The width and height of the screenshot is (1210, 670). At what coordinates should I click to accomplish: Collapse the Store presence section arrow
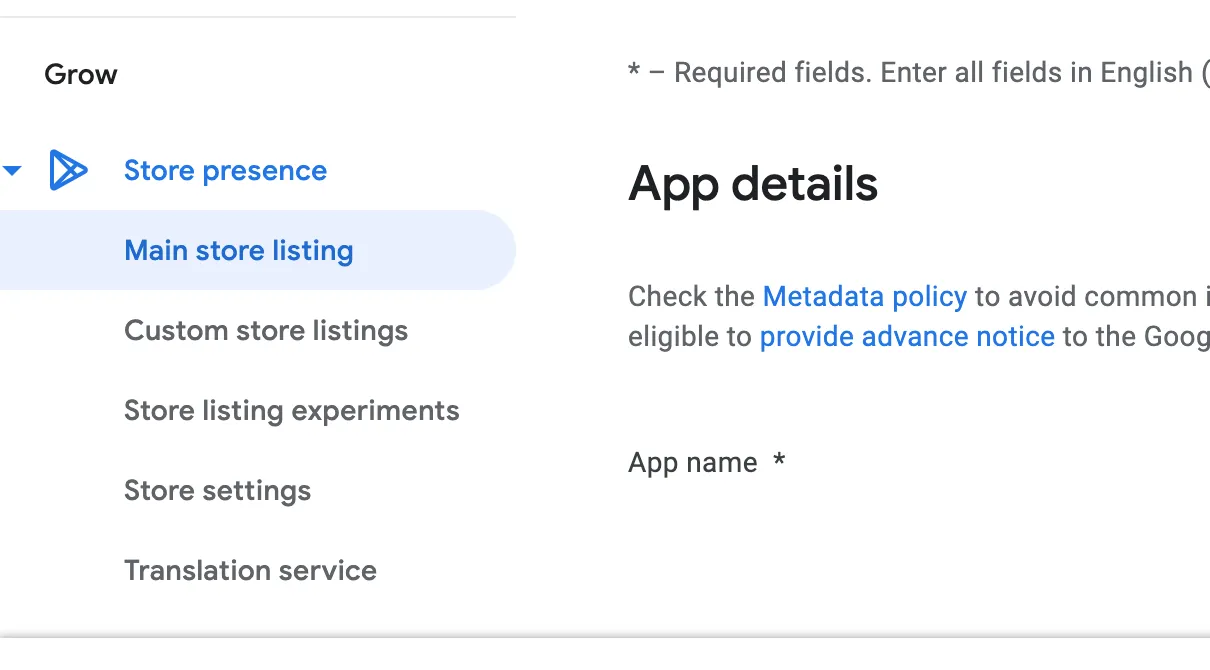coord(12,171)
